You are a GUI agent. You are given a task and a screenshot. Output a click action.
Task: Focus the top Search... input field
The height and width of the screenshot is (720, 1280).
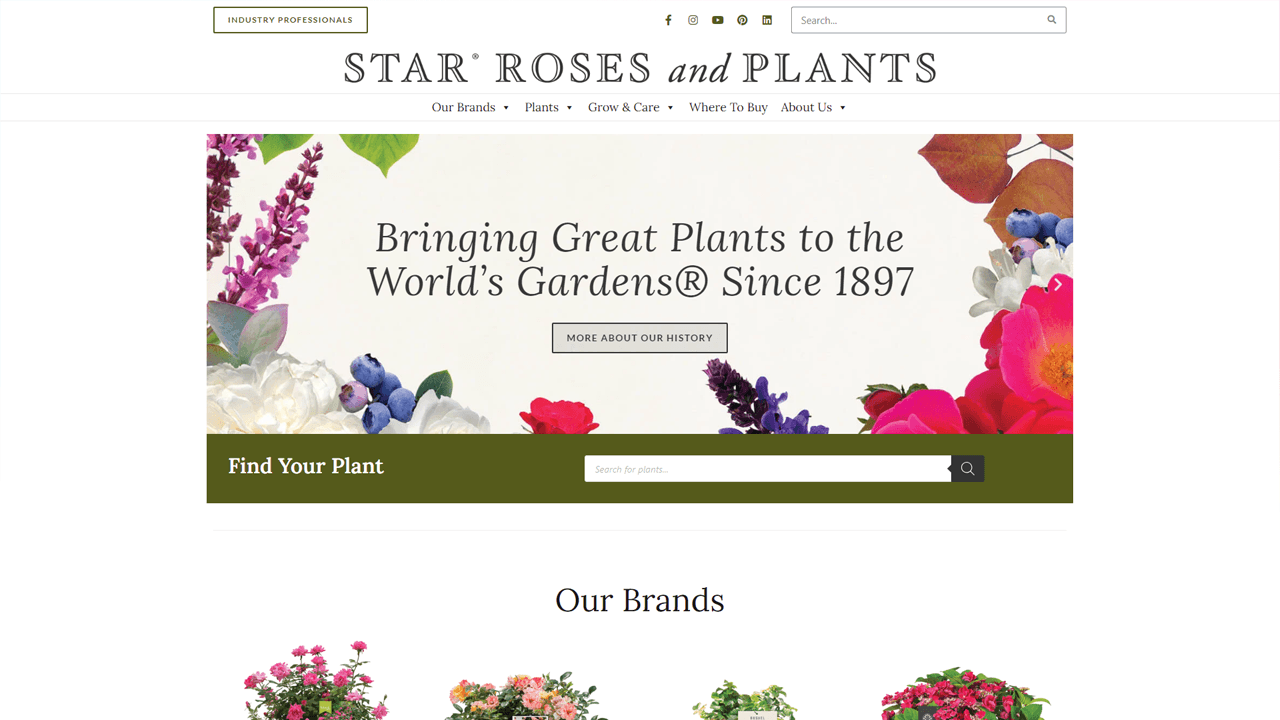[x=916, y=20]
